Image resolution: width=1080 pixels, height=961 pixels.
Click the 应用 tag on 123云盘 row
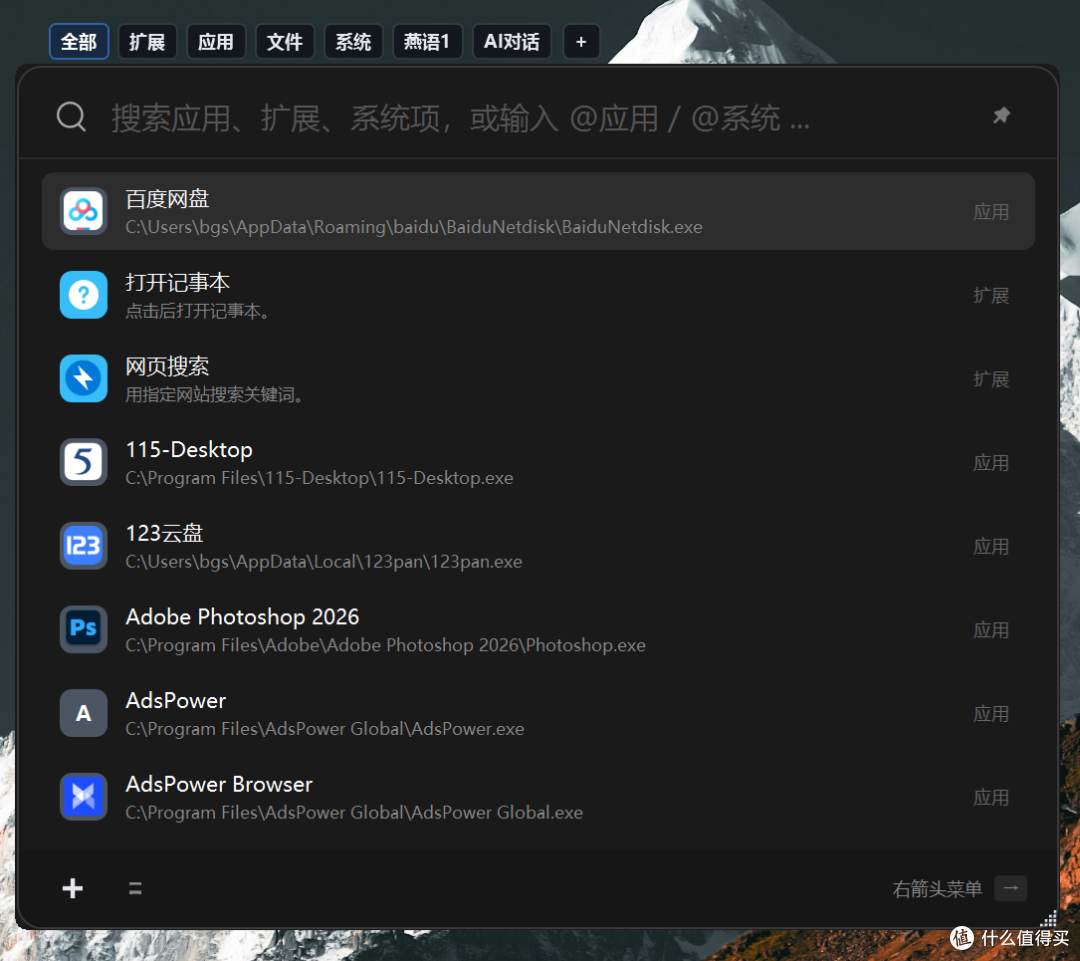(991, 546)
